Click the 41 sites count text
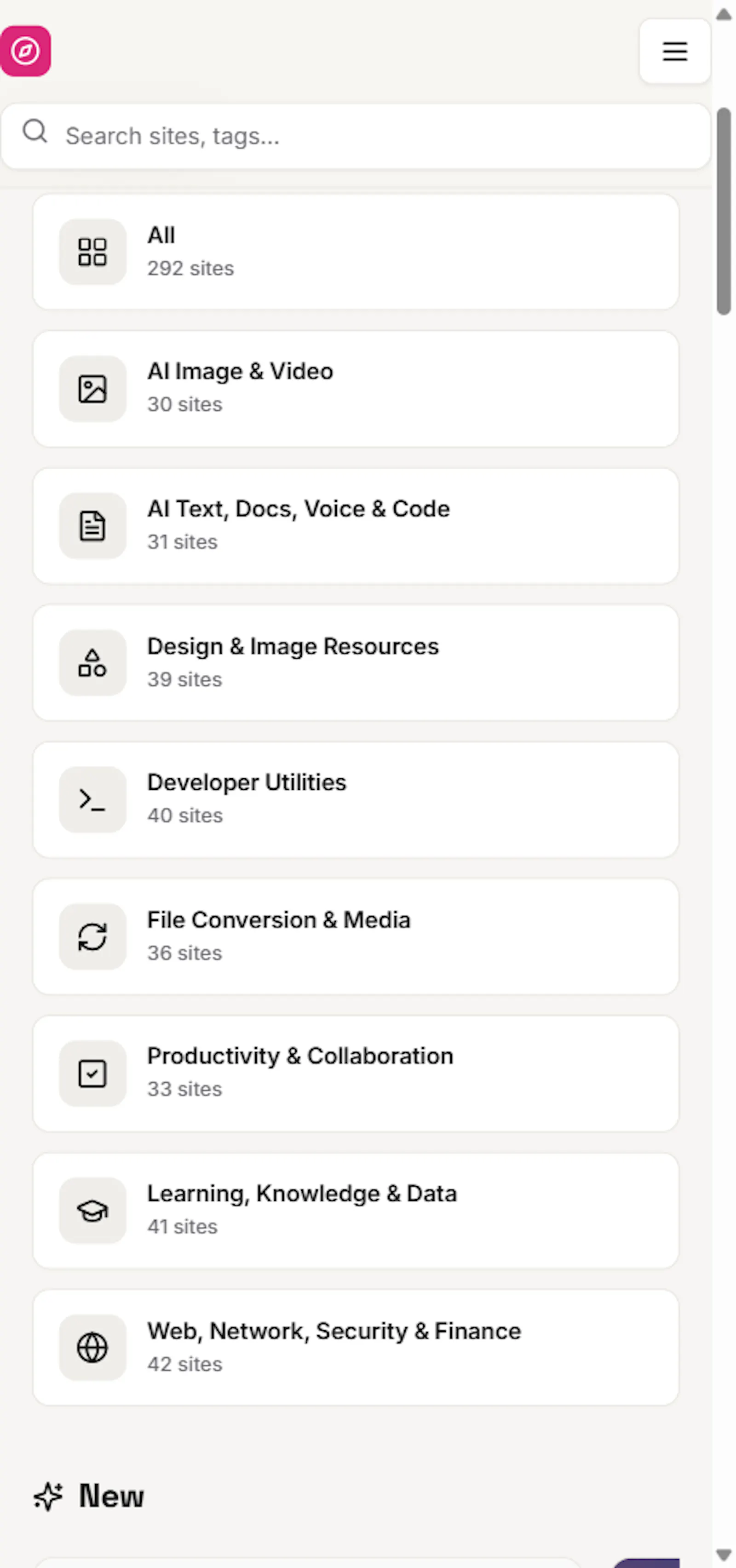Image resolution: width=736 pixels, height=1568 pixels. tap(183, 1227)
